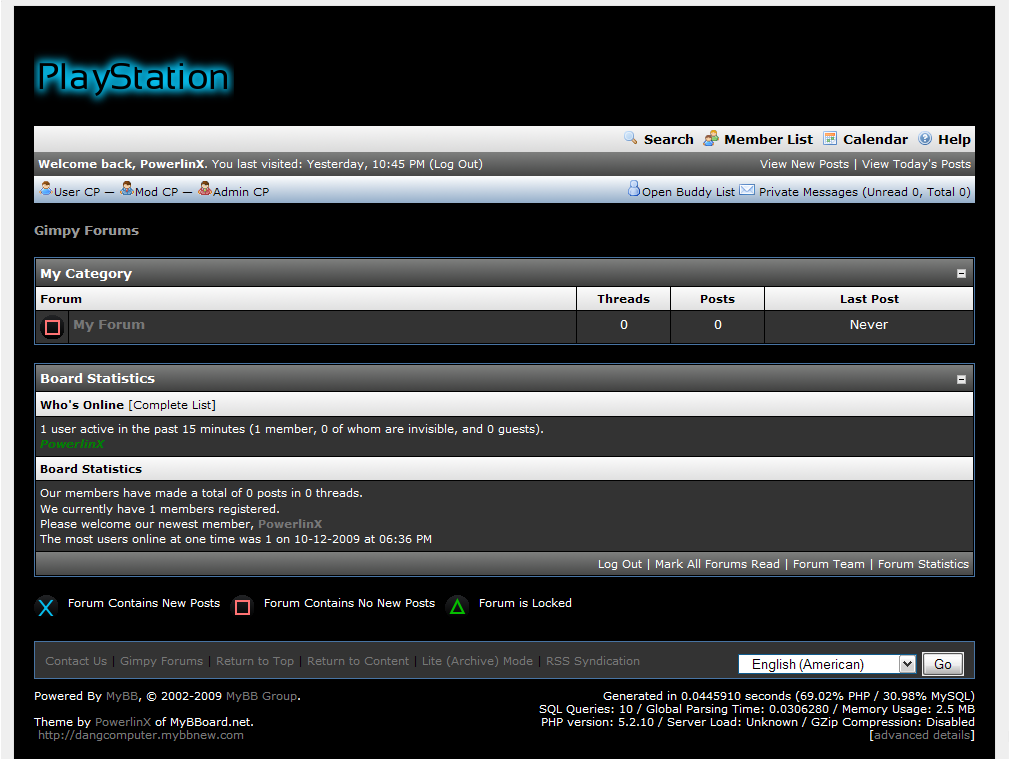Image resolution: width=1009 pixels, height=760 pixels.
Task: Select Mark All Forums Read
Action: tap(717, 564)
